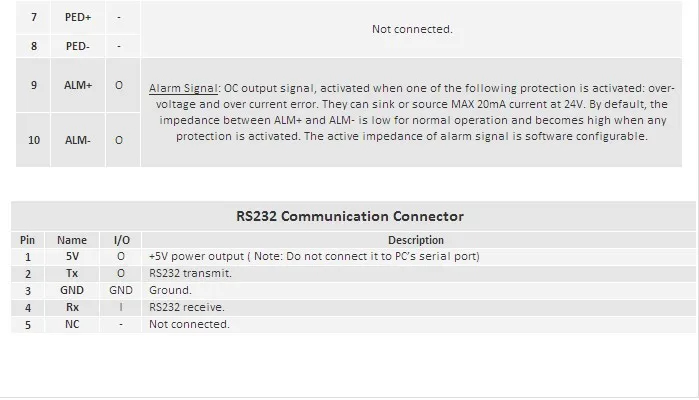
Task: Select the Tx pin name cell
Action: pyautogui.click(x=72, y=273)
